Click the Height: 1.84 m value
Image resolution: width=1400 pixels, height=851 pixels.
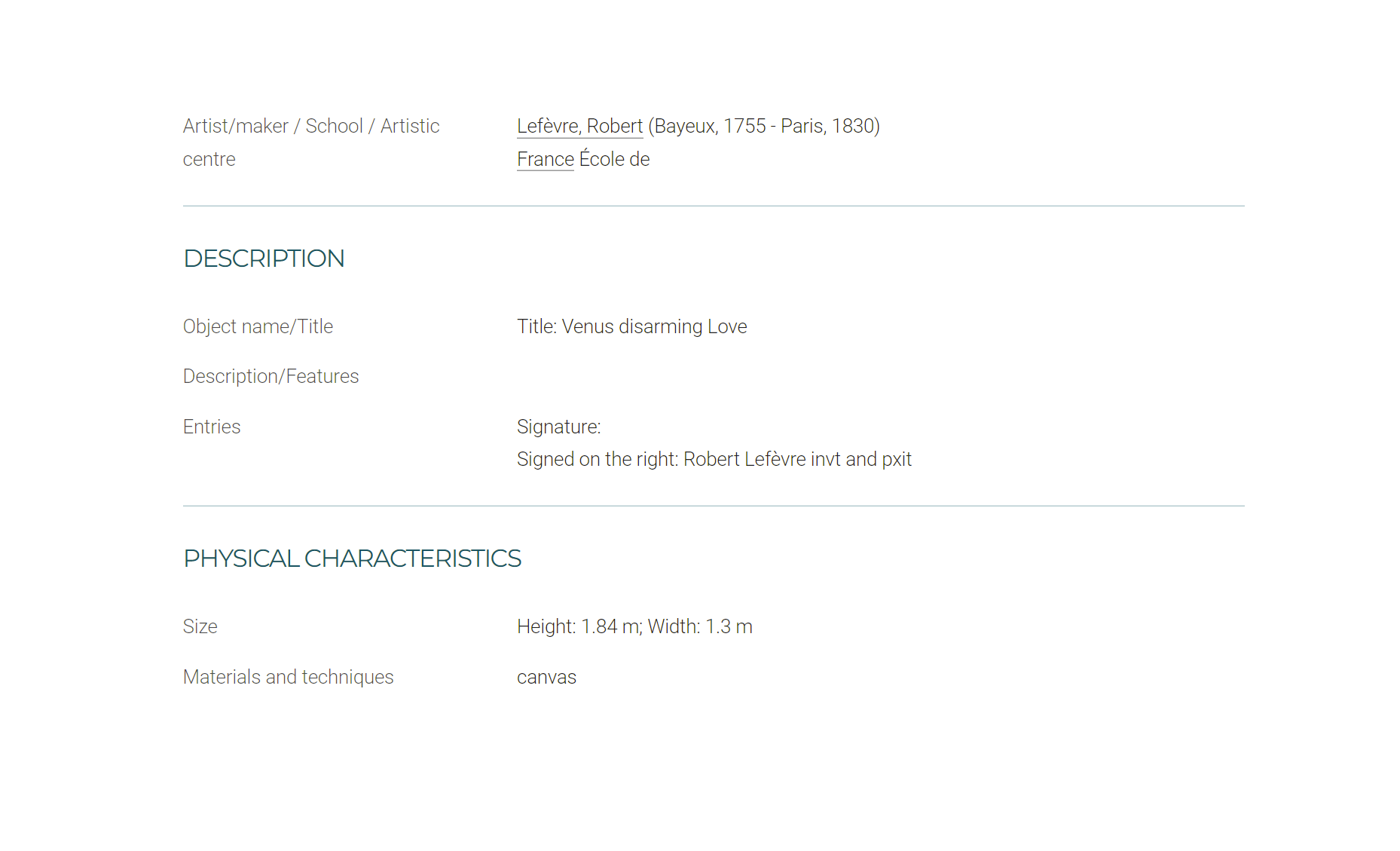click(x=578, y=626)
